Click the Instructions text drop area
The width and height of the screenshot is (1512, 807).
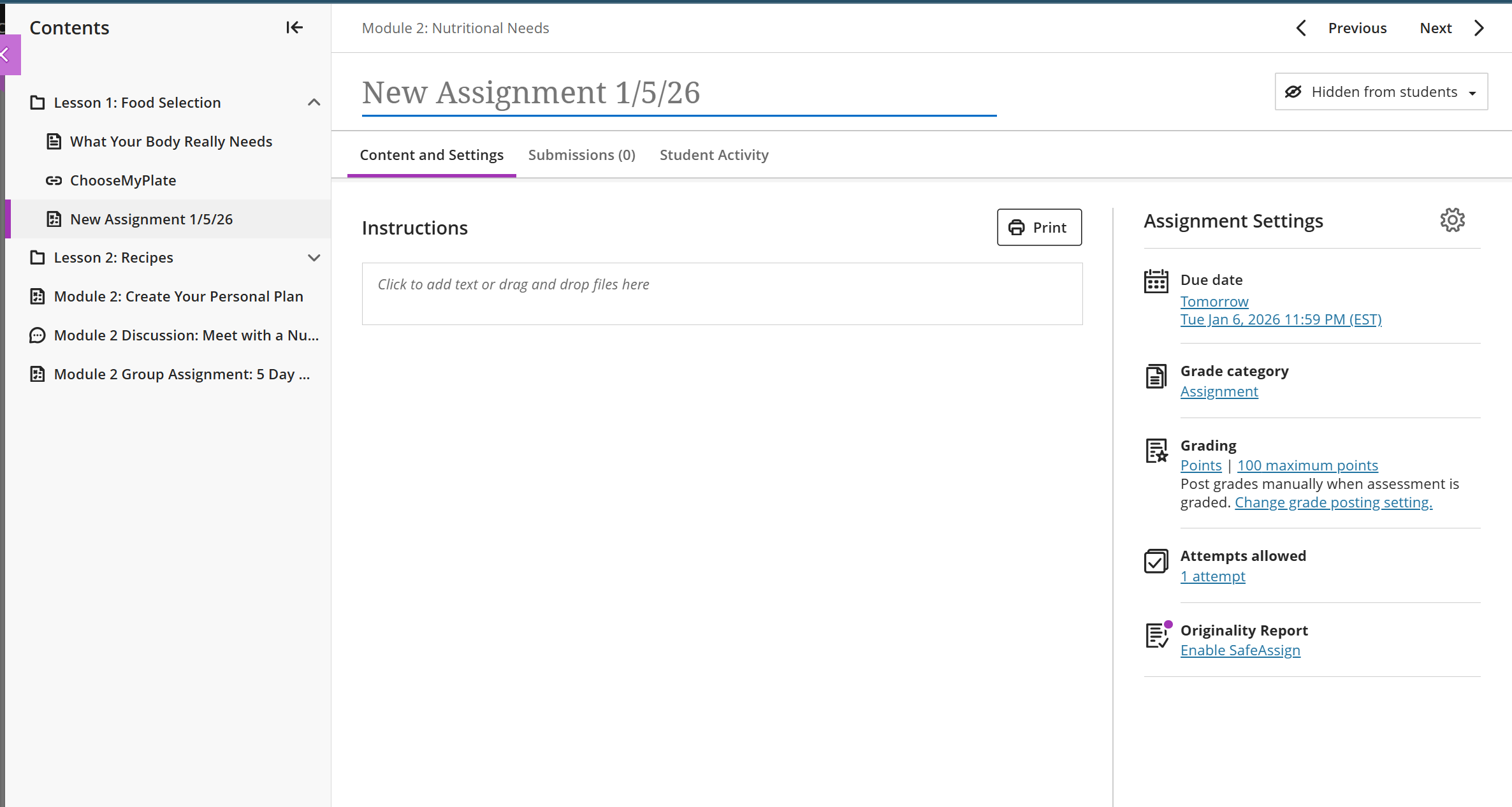[722, 294]
